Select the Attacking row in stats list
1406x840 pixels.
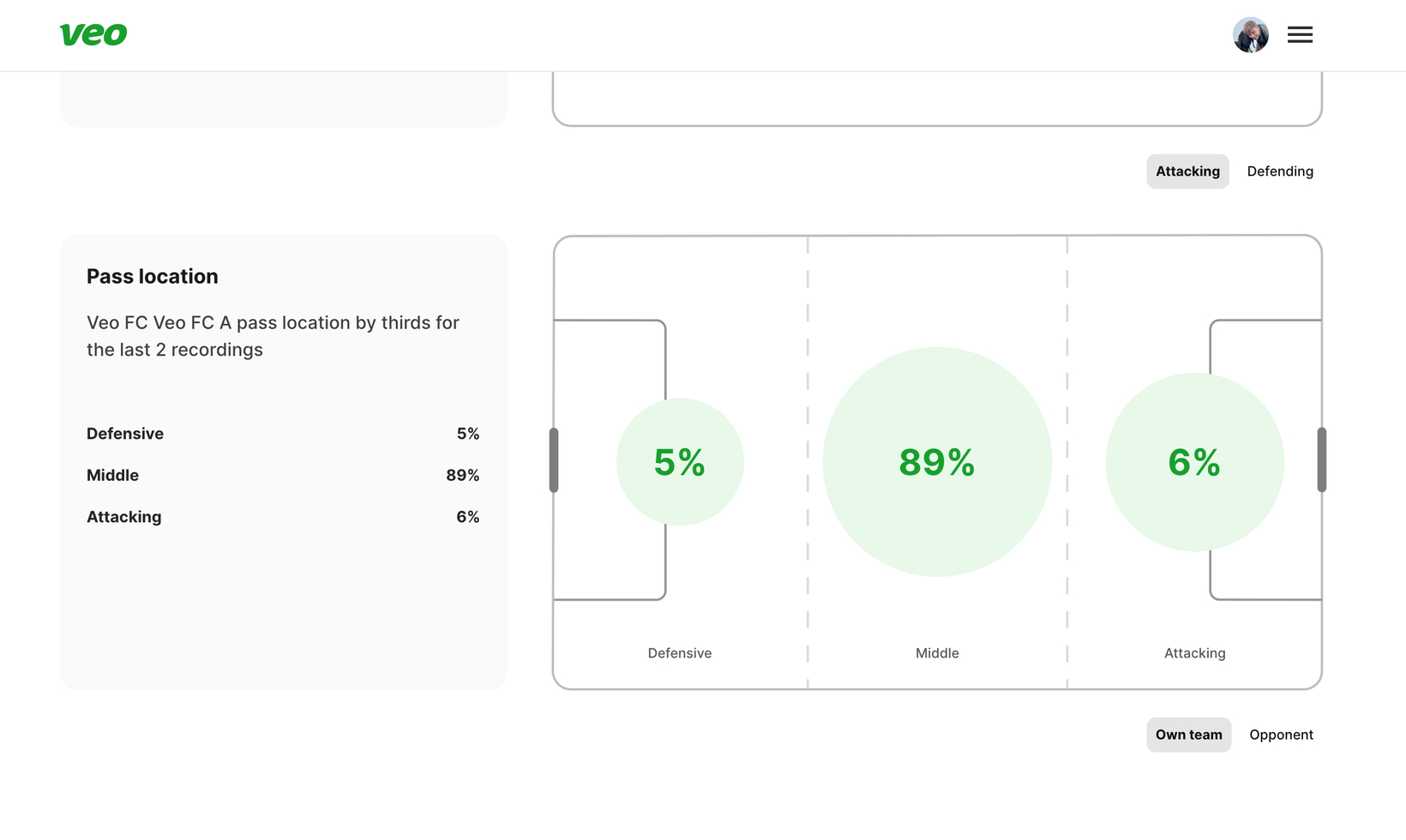coord(282,517)
